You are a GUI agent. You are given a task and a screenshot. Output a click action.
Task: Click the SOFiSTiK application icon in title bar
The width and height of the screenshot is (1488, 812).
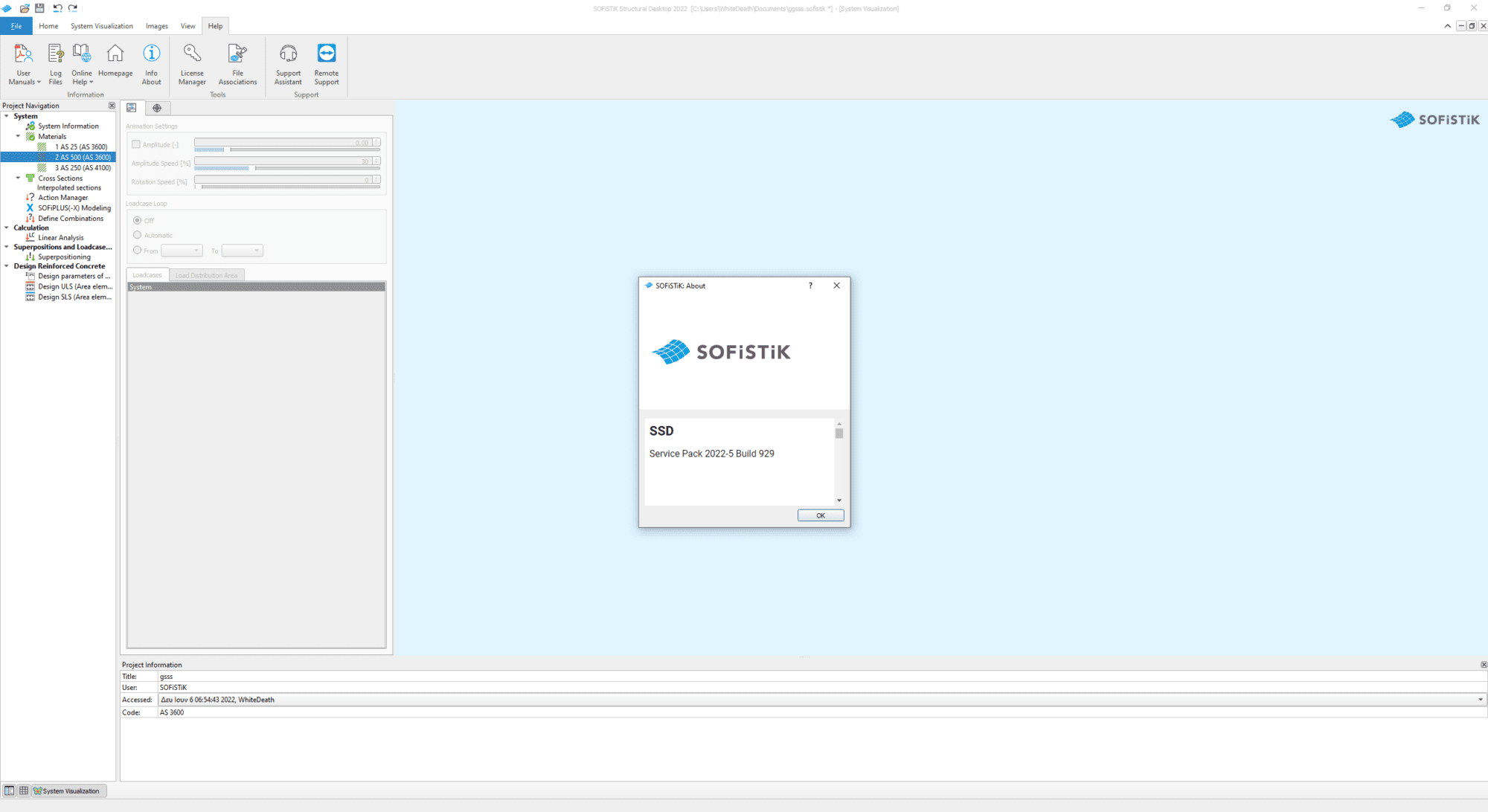click(x=7, y=8)
